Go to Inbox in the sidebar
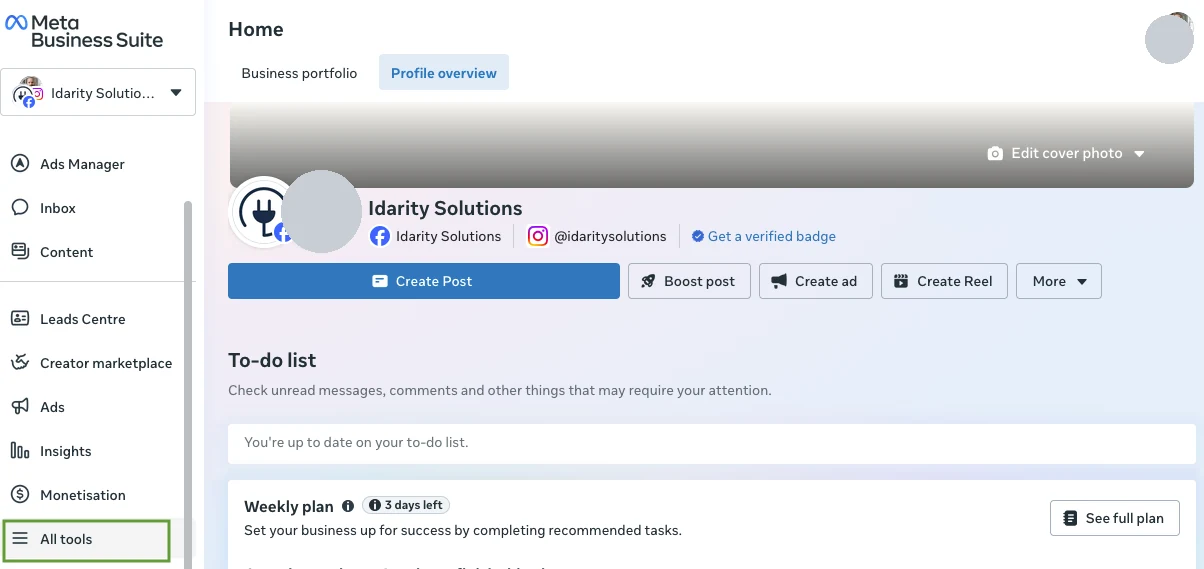The height and width of the screenshot is (569, 1204). tap(58, 208)
